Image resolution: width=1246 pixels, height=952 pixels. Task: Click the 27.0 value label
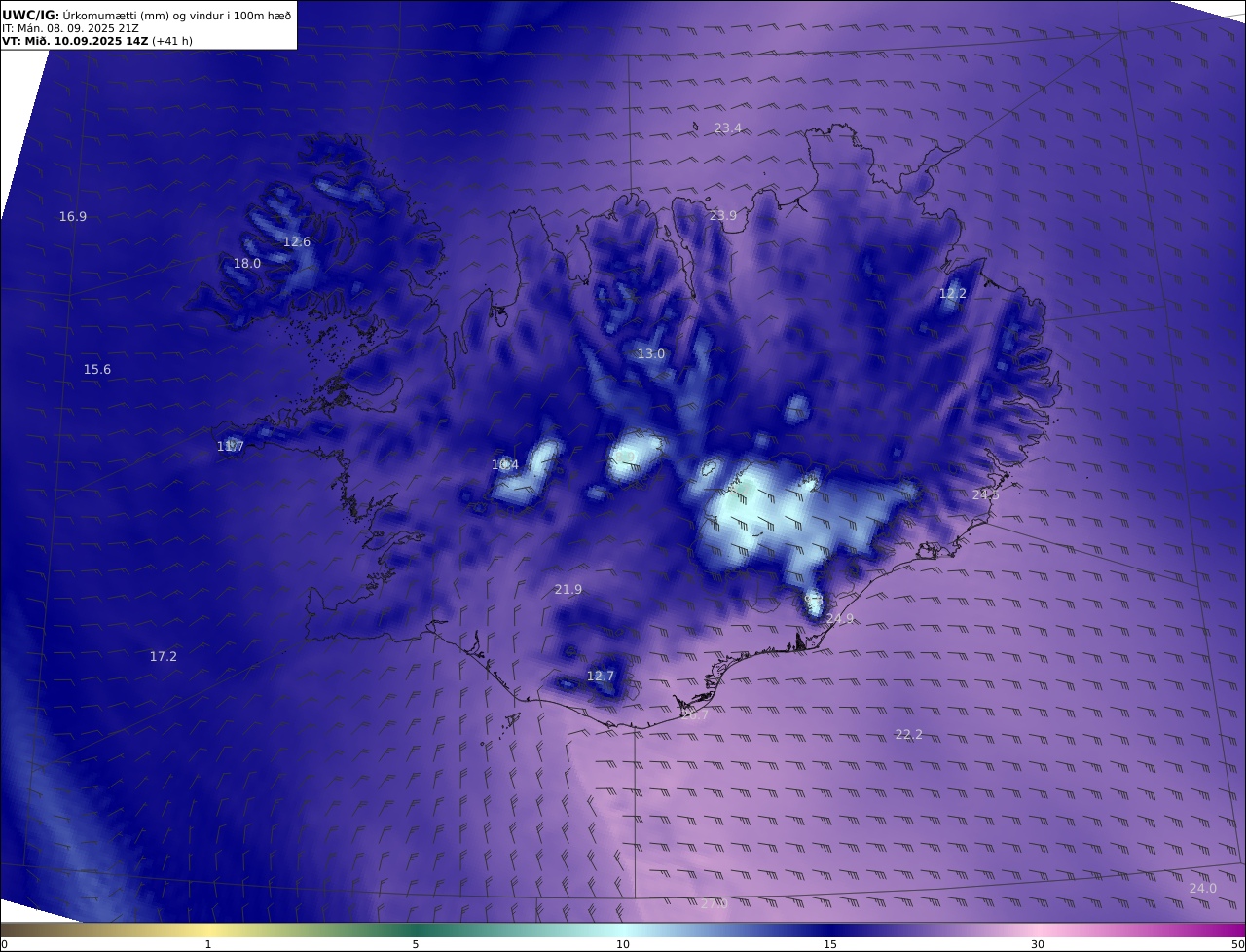pos(715,903)
